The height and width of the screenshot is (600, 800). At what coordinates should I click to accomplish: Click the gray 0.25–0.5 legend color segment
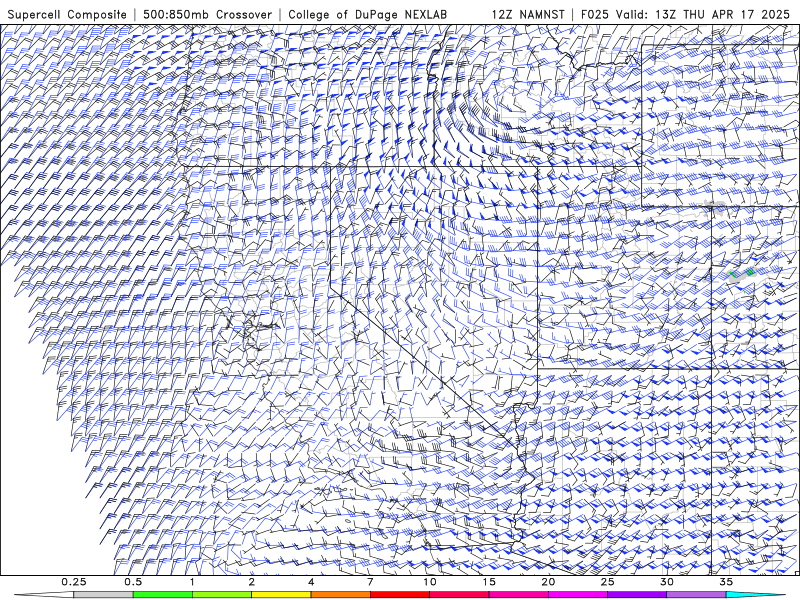(103, 595)
